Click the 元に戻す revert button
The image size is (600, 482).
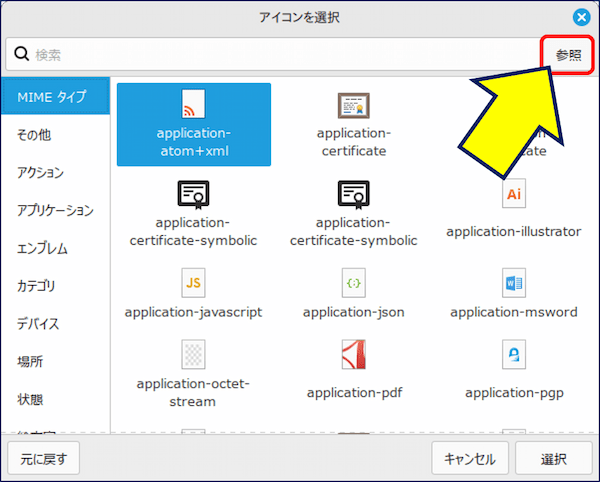coord(42,459)
